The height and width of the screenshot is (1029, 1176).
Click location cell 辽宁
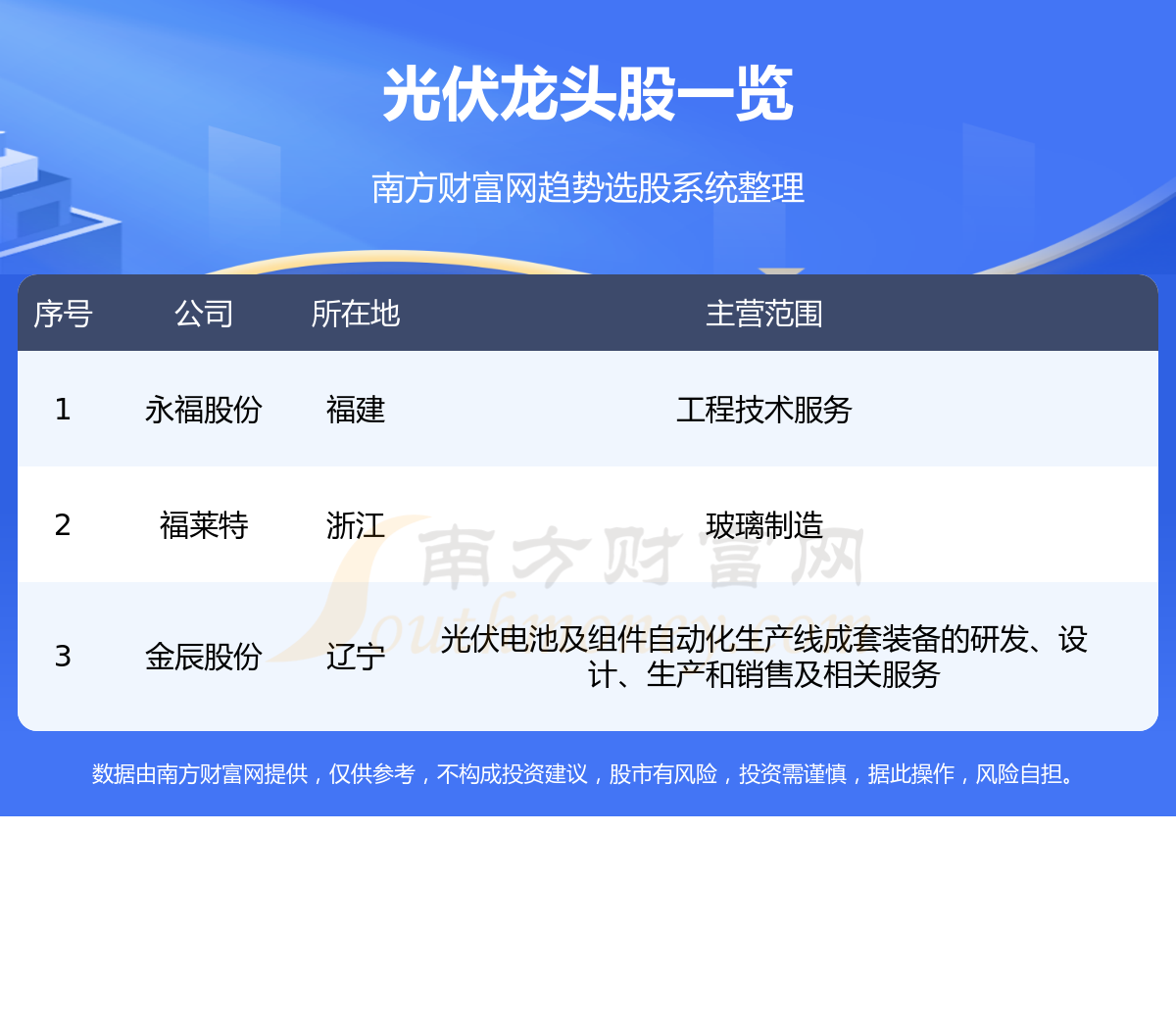point(356,656)
